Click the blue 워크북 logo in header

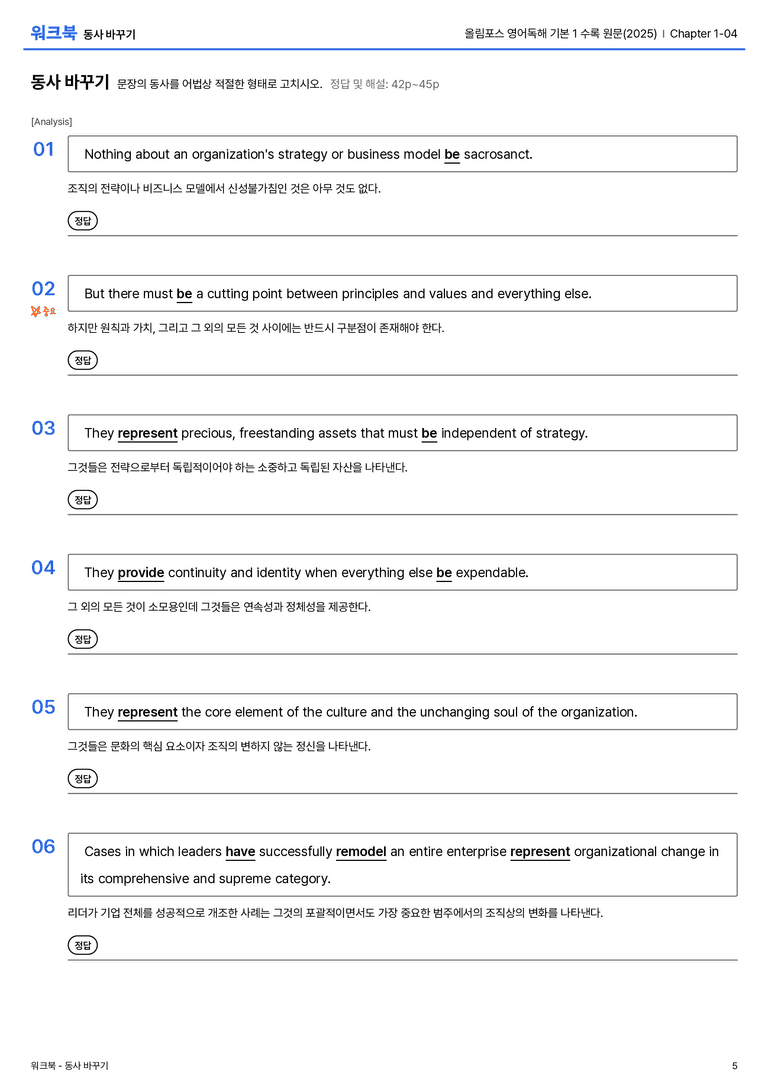(x=53, y=32)
